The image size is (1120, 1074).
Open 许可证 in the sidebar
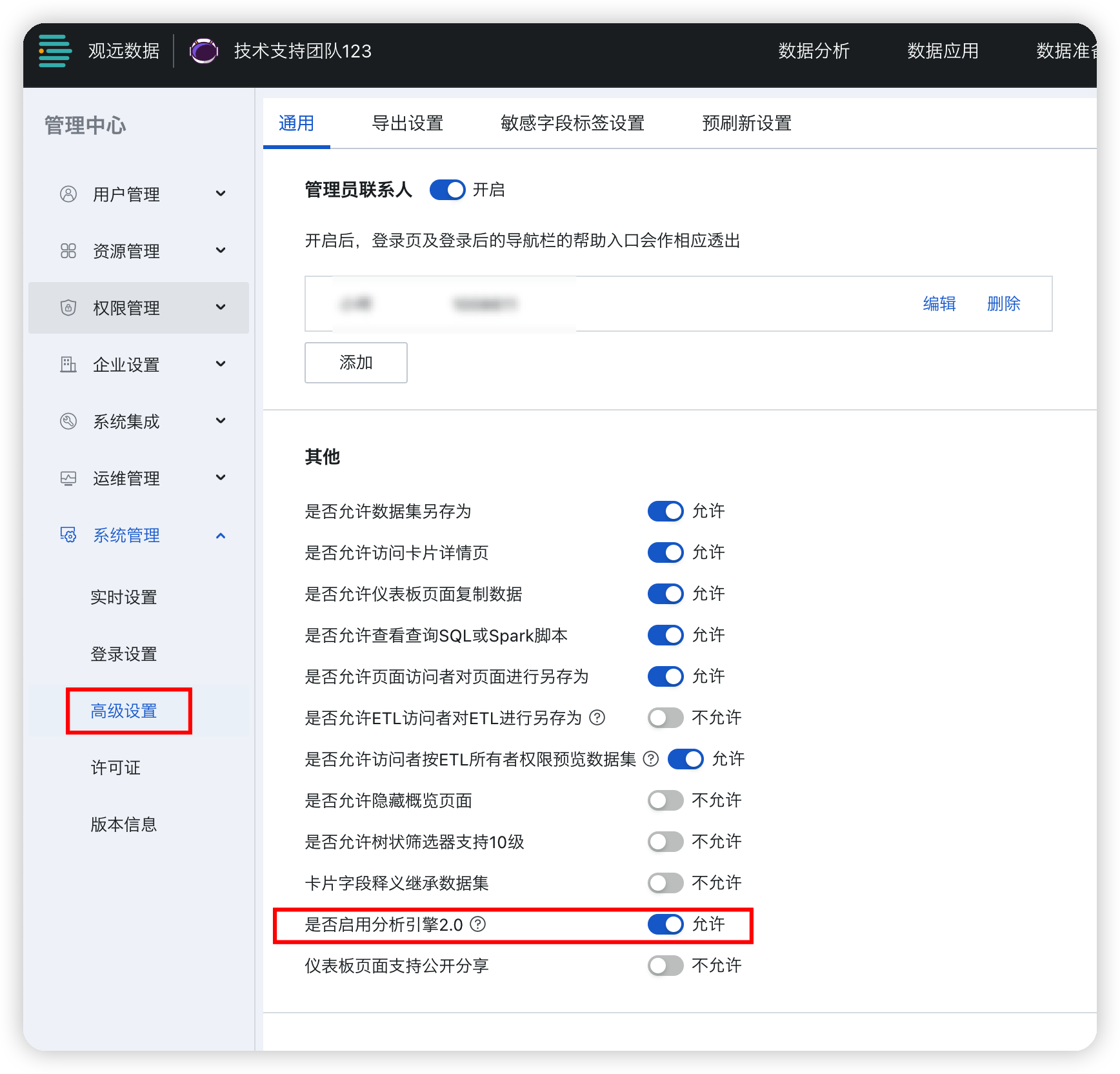pos(115,767)
